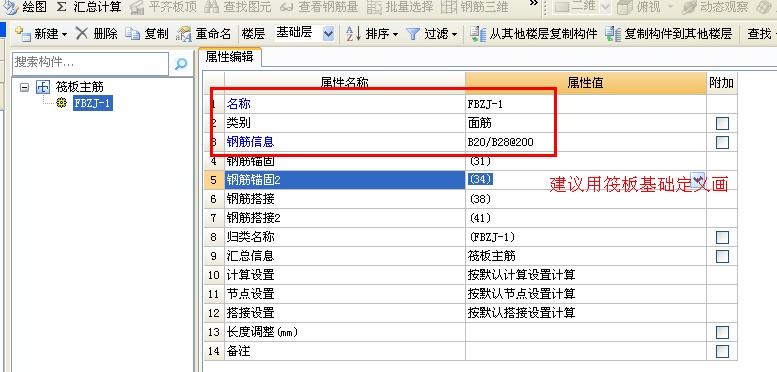Toggle the 长度调整 附加 checkbox
777x372 pixels.
click(x=722, y=332)
